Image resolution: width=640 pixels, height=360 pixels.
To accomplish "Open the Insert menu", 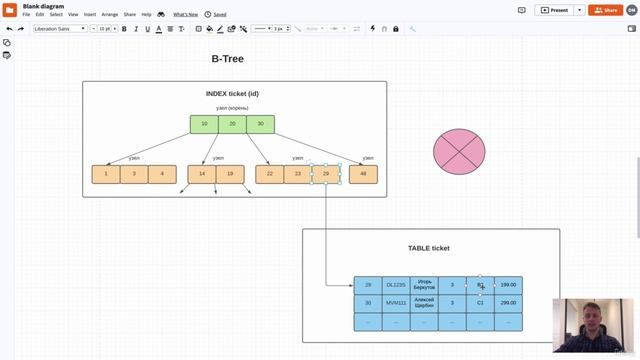I will 90,14.
